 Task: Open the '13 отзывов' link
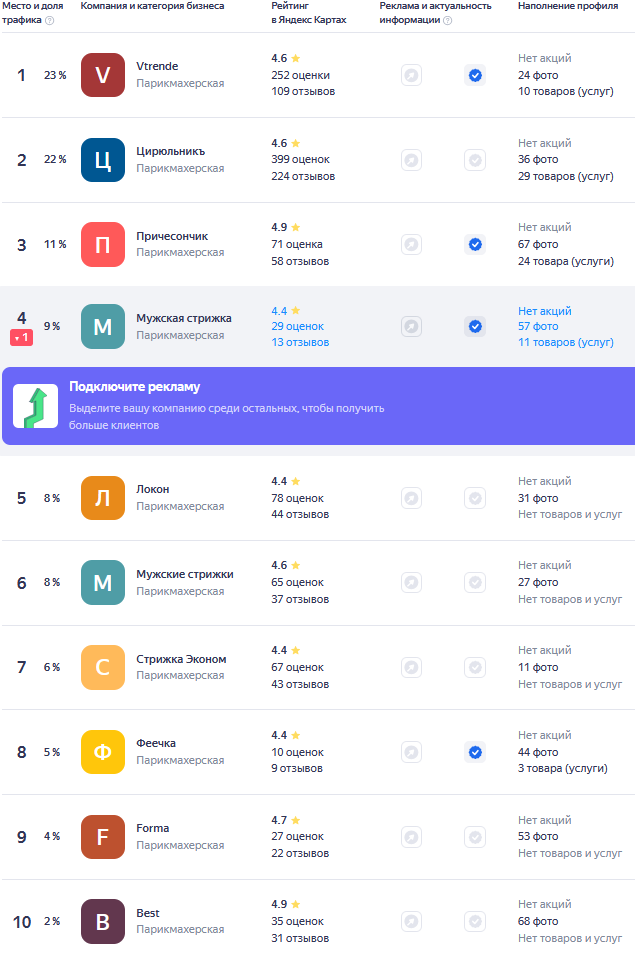click(x=300, y=342)
